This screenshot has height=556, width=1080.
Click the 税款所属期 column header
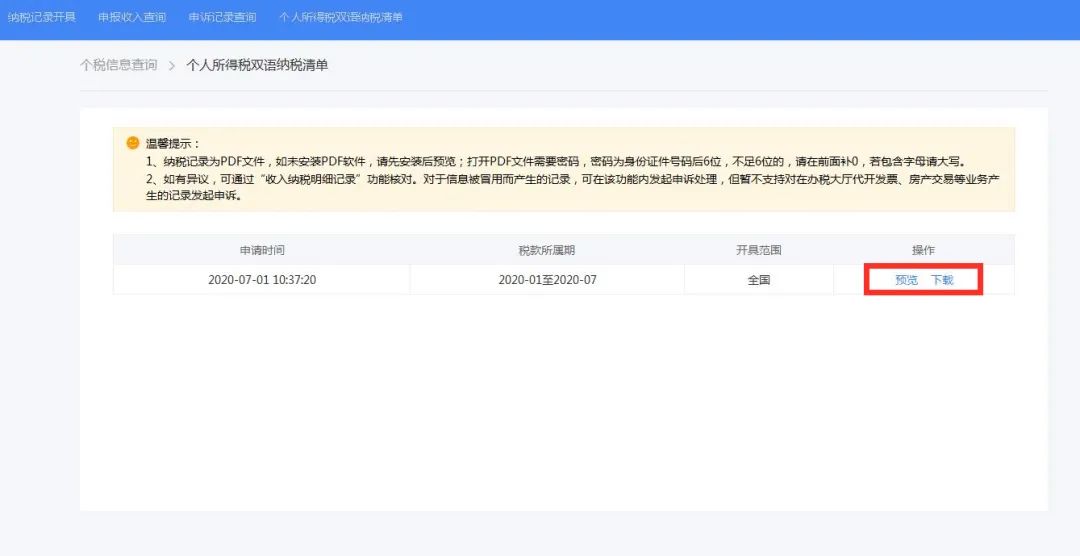tap(547, 250)
